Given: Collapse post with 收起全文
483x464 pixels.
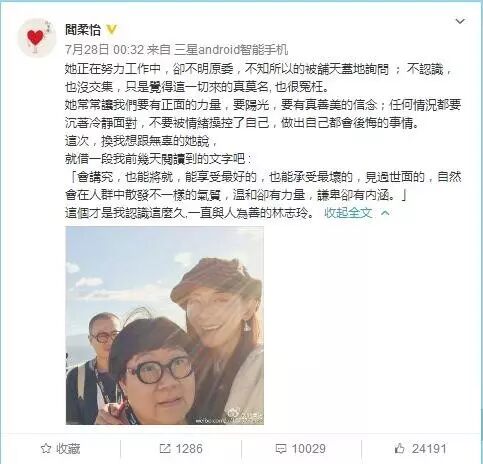Looking at the screenshot, I should (348, 213).
